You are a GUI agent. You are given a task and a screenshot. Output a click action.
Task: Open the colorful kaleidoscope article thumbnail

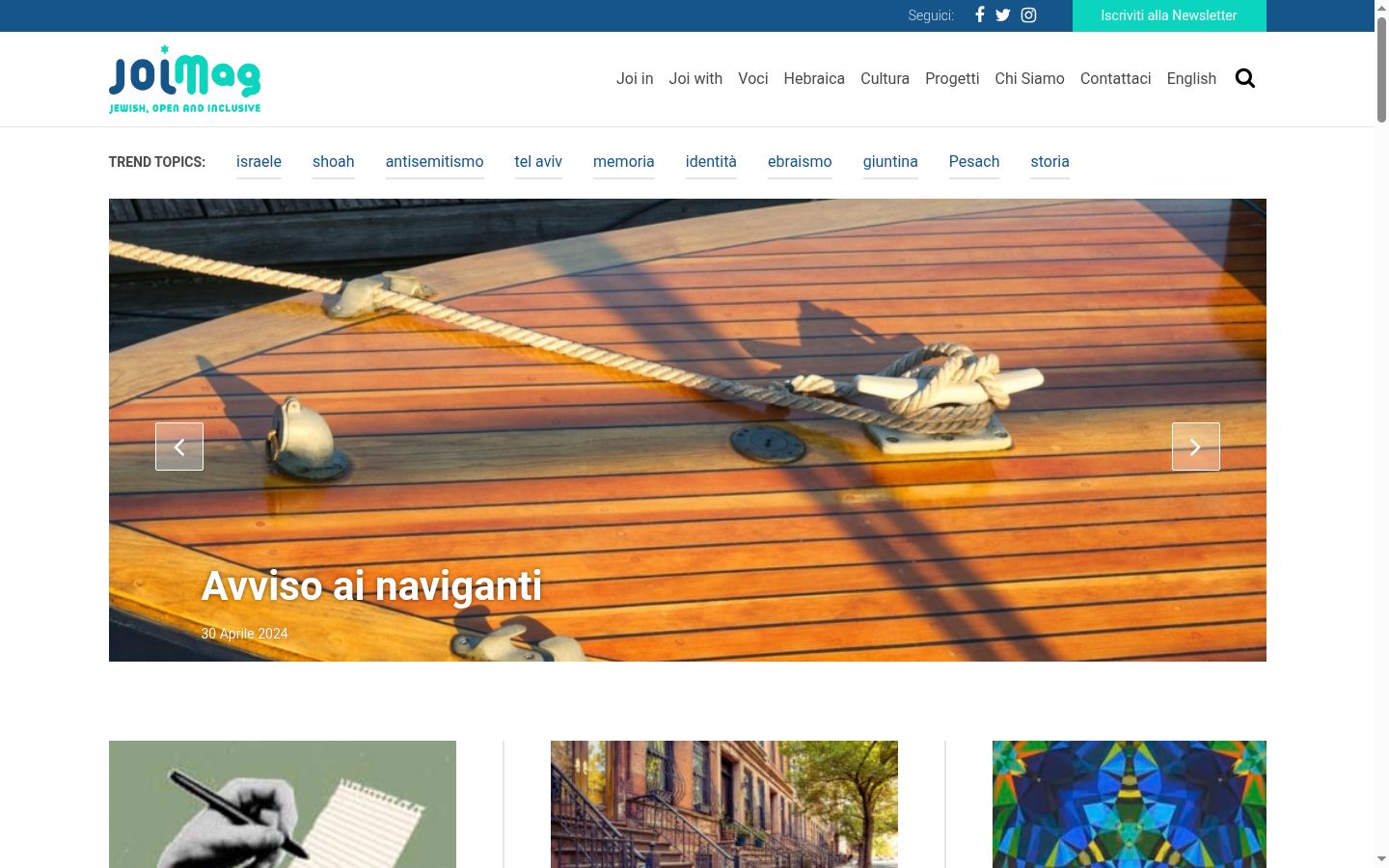pos(1130,804)
